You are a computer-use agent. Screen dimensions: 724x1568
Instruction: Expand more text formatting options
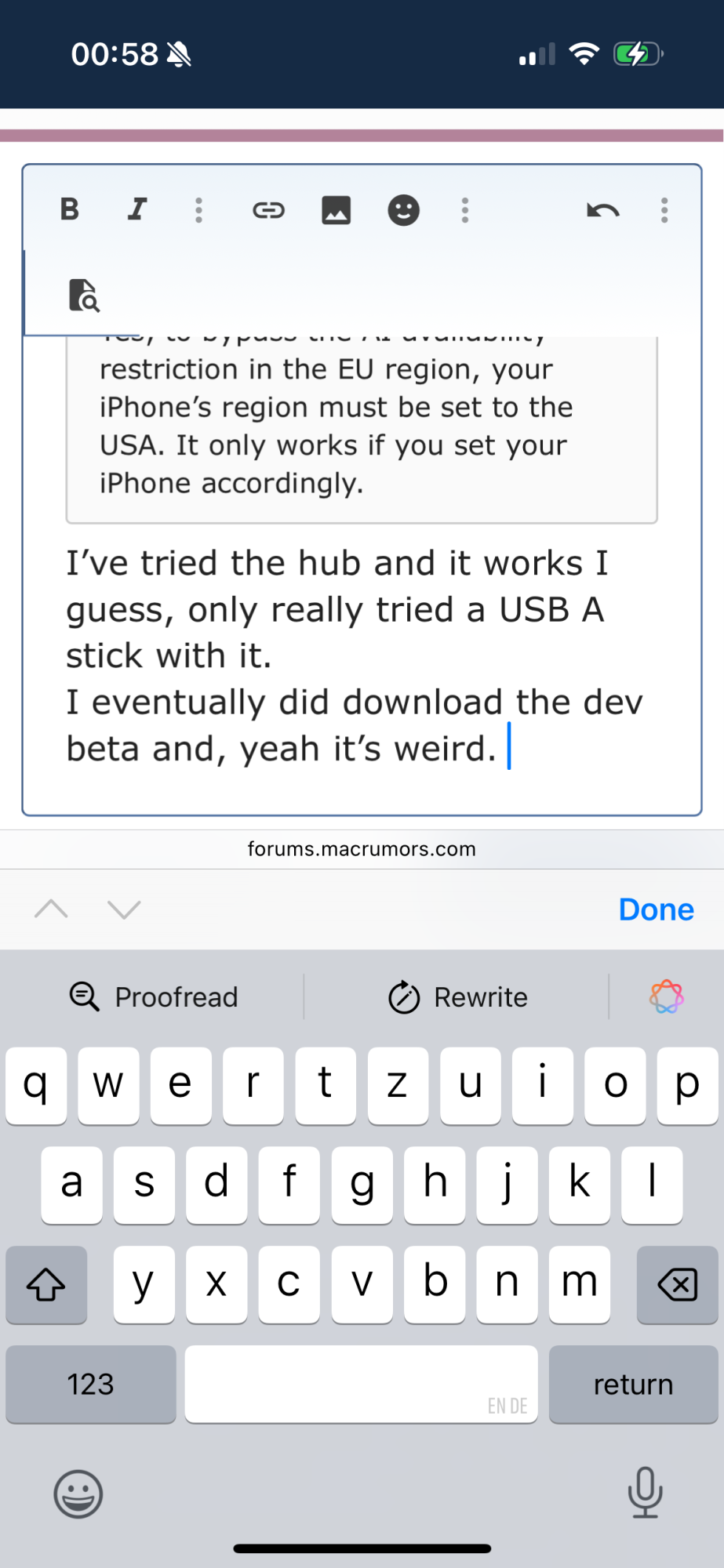(x=198, y=210)
